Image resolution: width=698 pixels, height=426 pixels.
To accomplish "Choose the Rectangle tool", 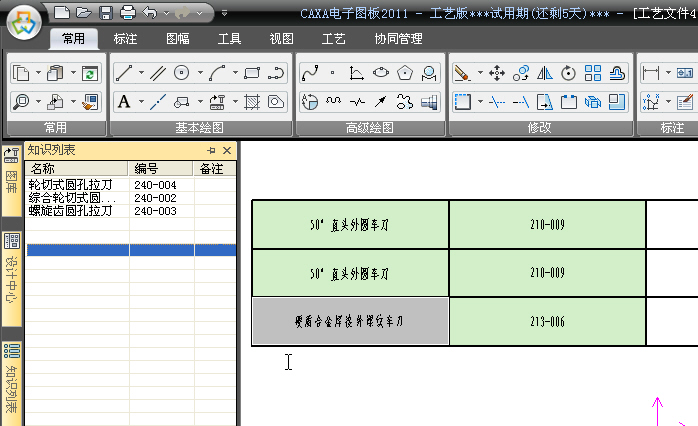I will (251, 73).
